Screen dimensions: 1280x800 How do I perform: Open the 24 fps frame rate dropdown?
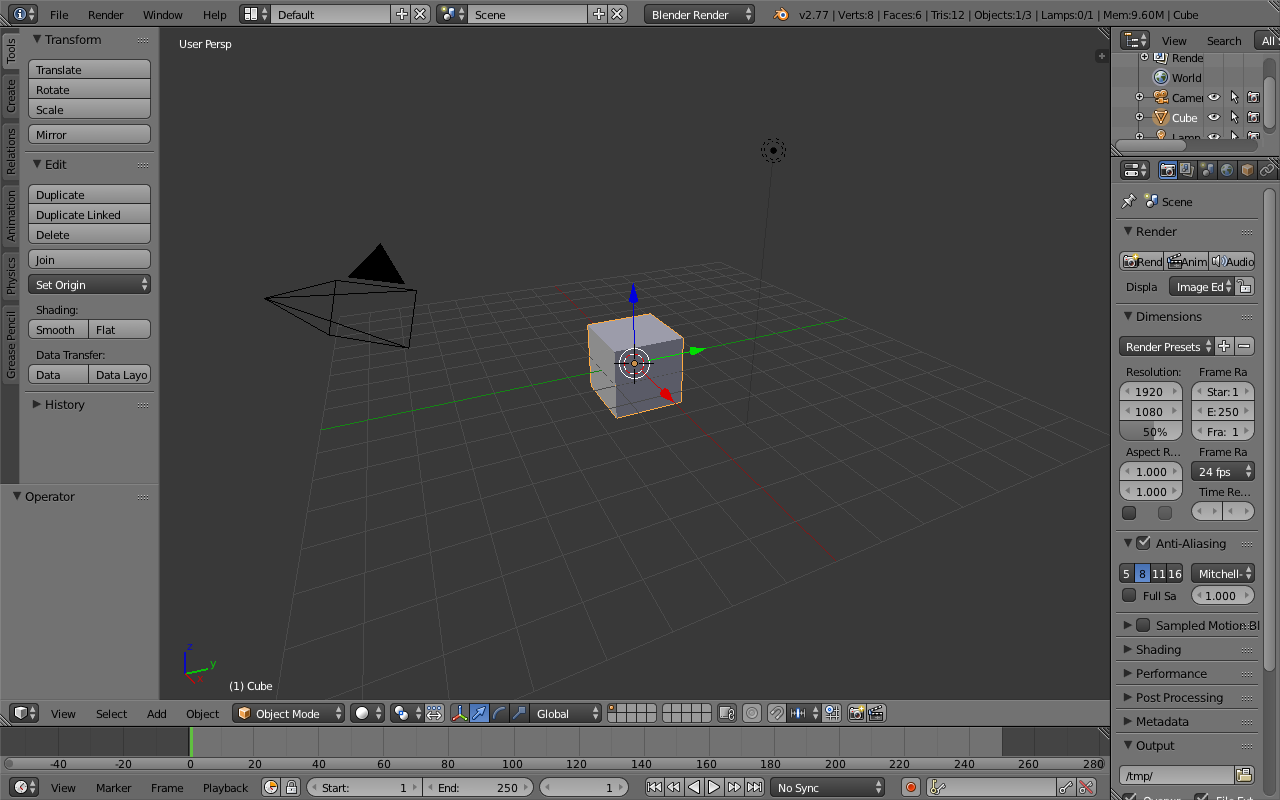[1223, 471]
